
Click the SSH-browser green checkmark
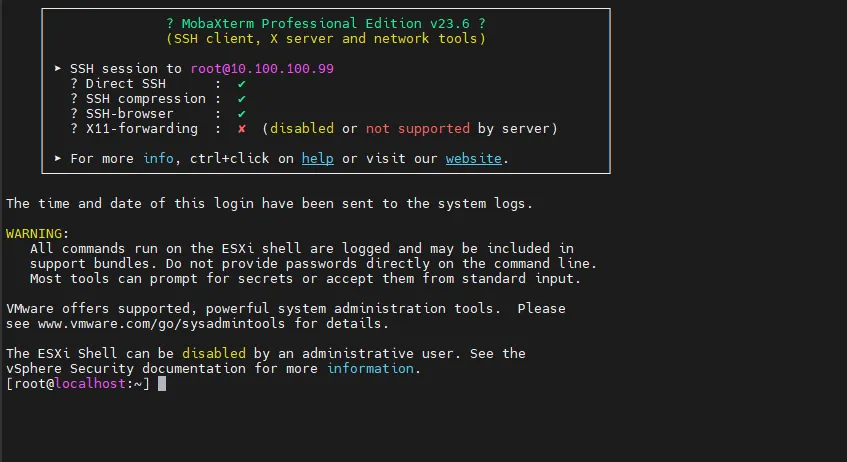[x=242, y=114]
